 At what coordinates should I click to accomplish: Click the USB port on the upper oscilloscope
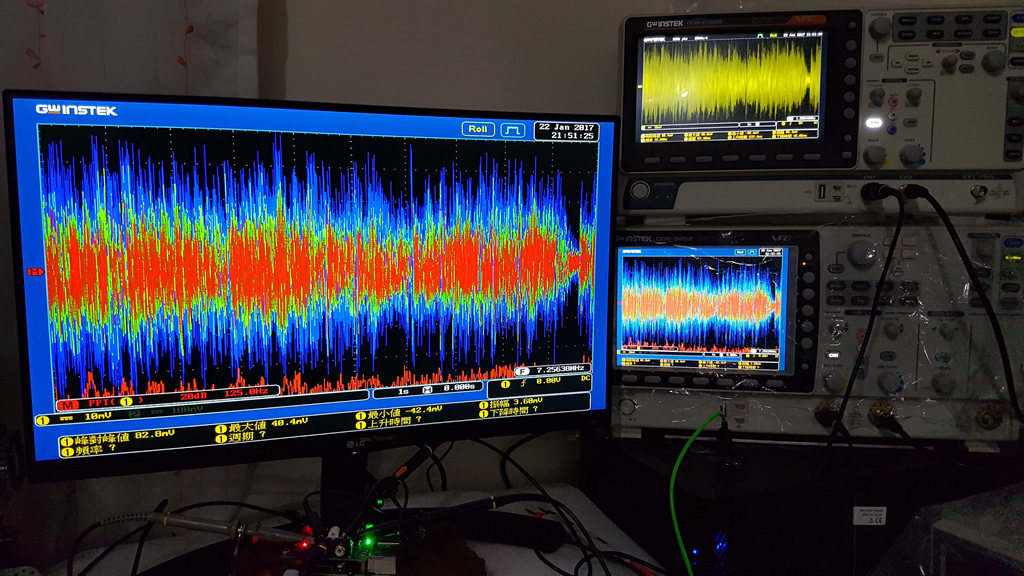(x=822, y=192)
